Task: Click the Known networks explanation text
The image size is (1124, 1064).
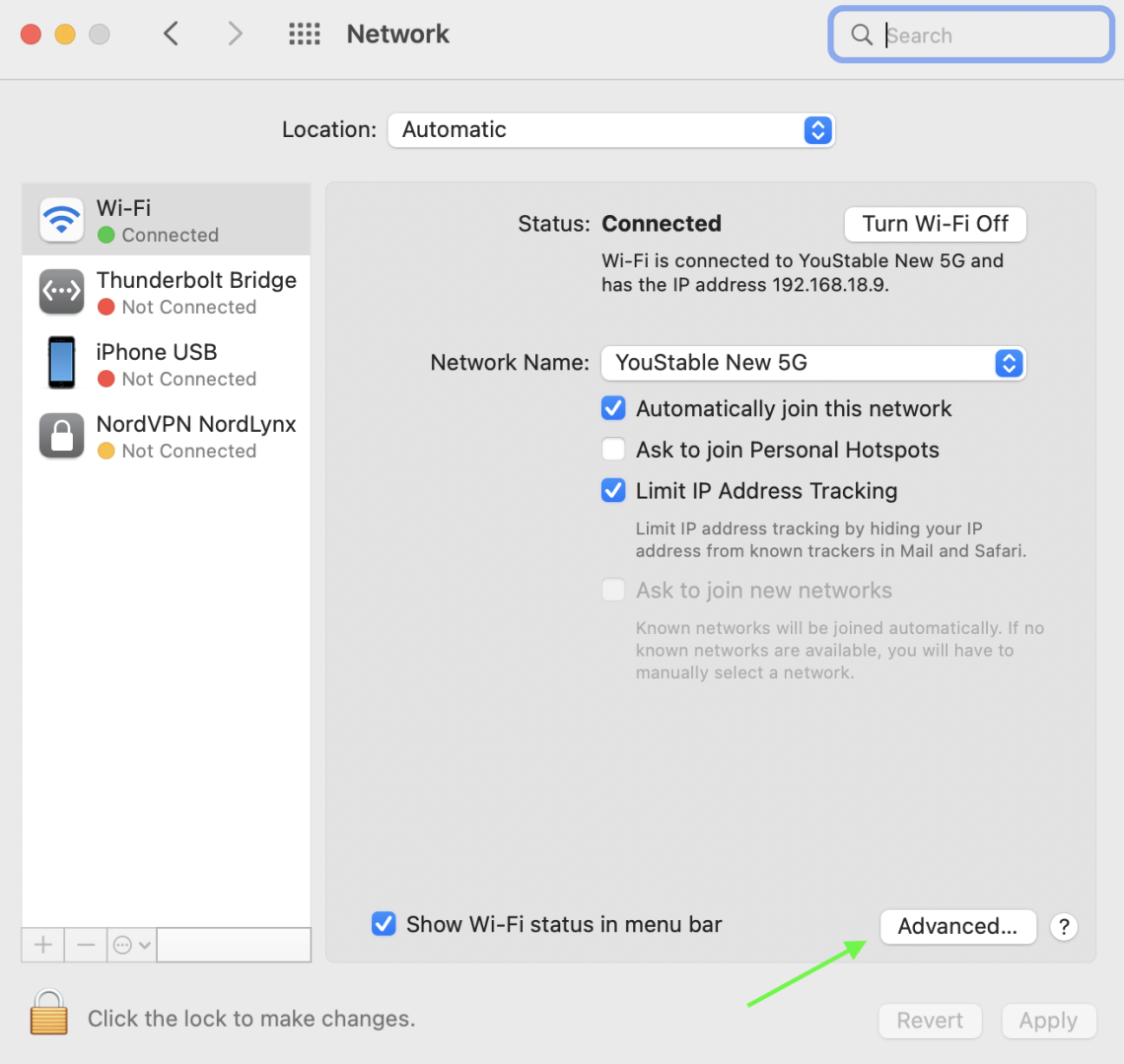Action: tap(839, 650)
